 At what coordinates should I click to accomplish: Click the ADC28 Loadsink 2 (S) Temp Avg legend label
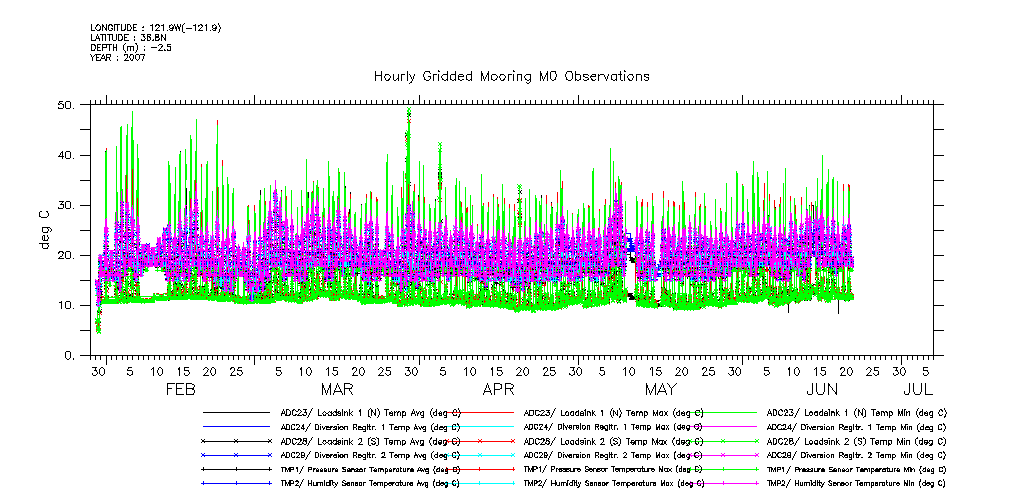[368, 441]
